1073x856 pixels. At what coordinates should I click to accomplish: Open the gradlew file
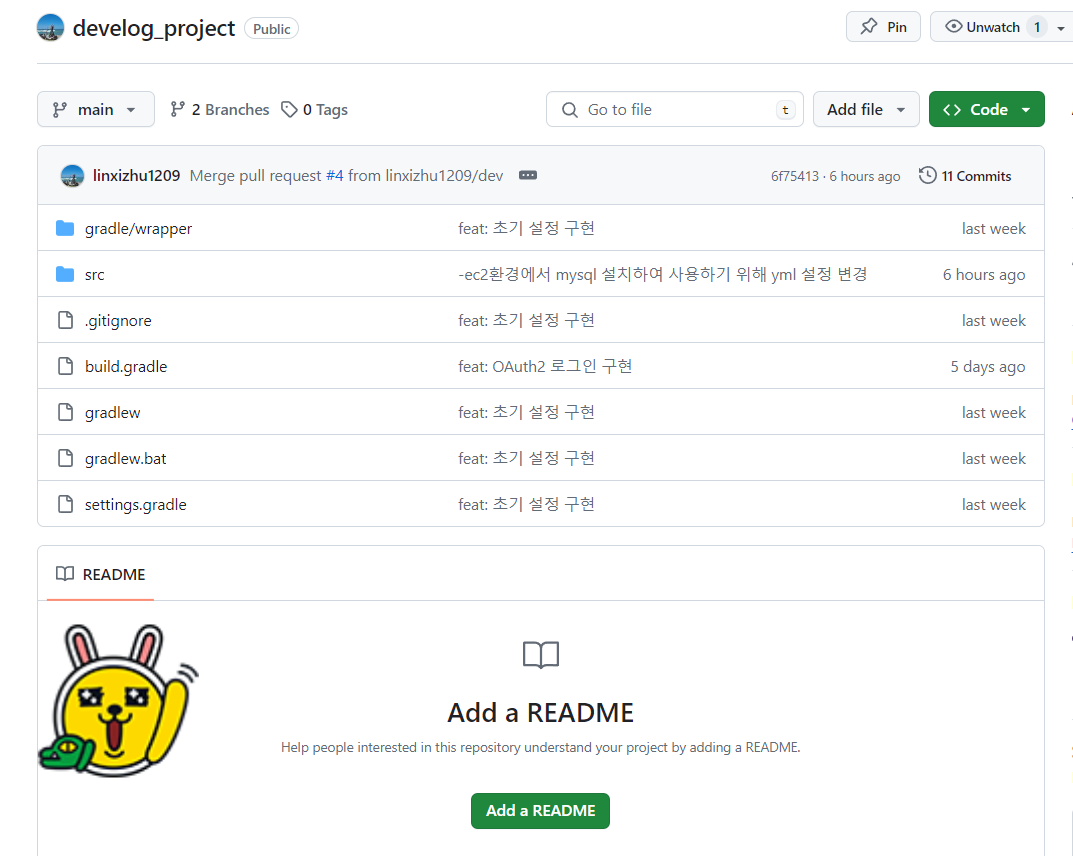(x=112, y=413)
